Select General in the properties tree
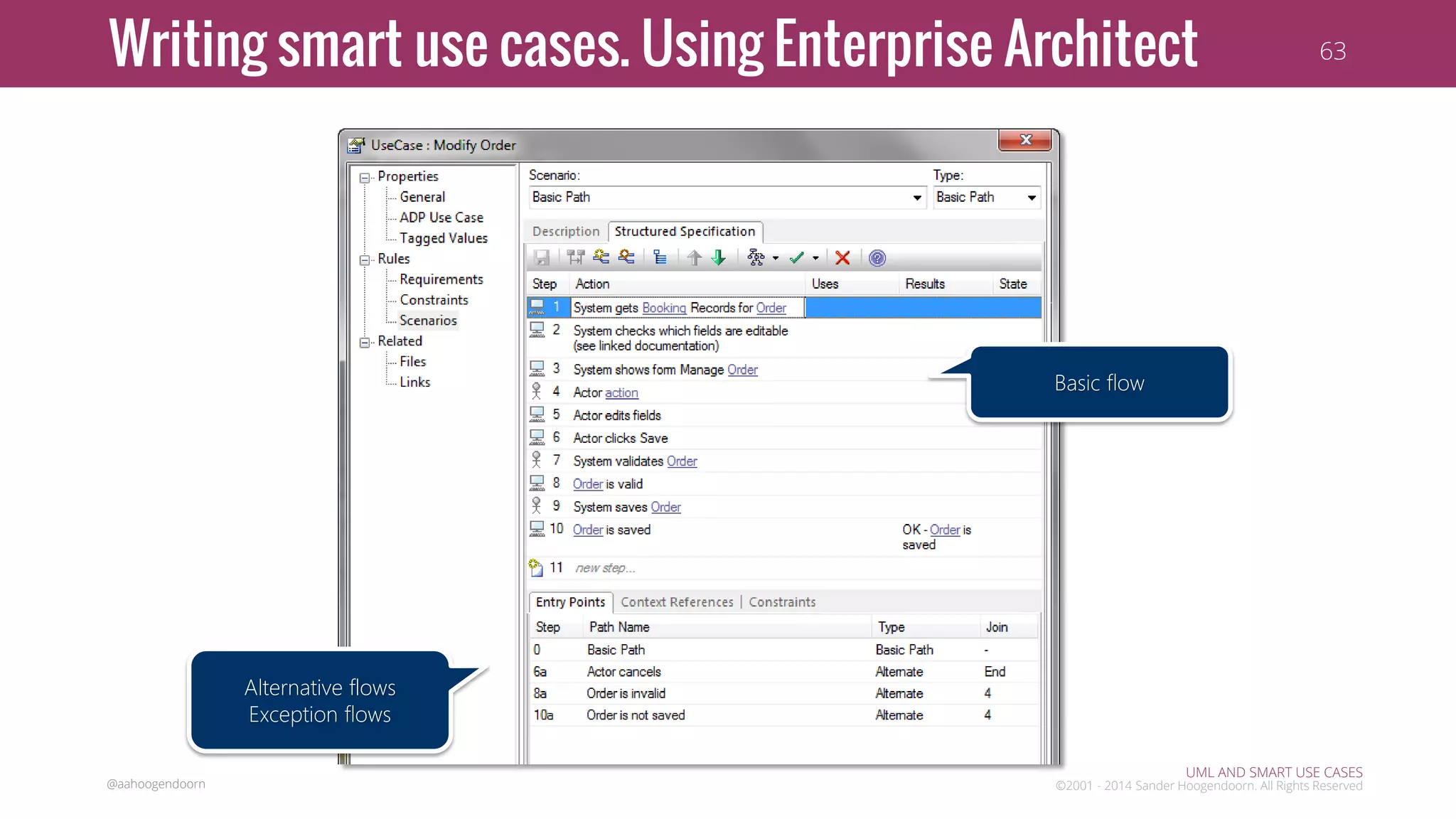This screenshot has height=819, width=1456. (x=422, y=197)
